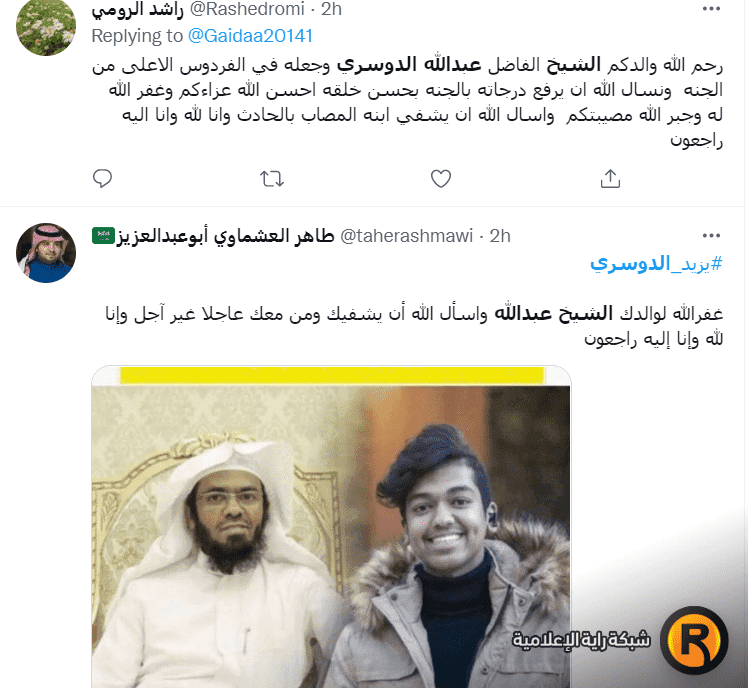Open display name راشد الرومي

click(x=137, y=10)
